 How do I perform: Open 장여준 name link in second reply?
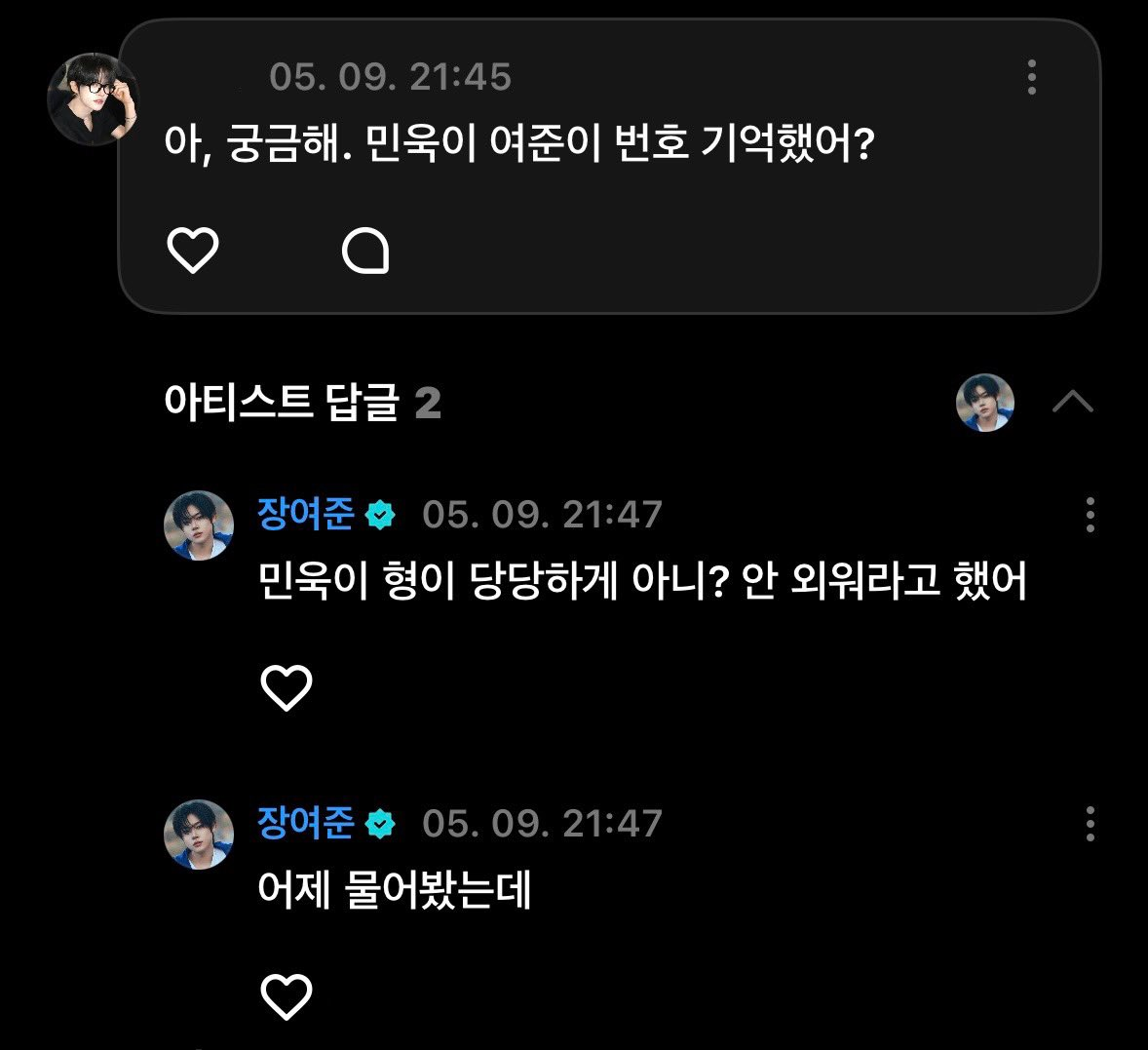coord(305,822)
